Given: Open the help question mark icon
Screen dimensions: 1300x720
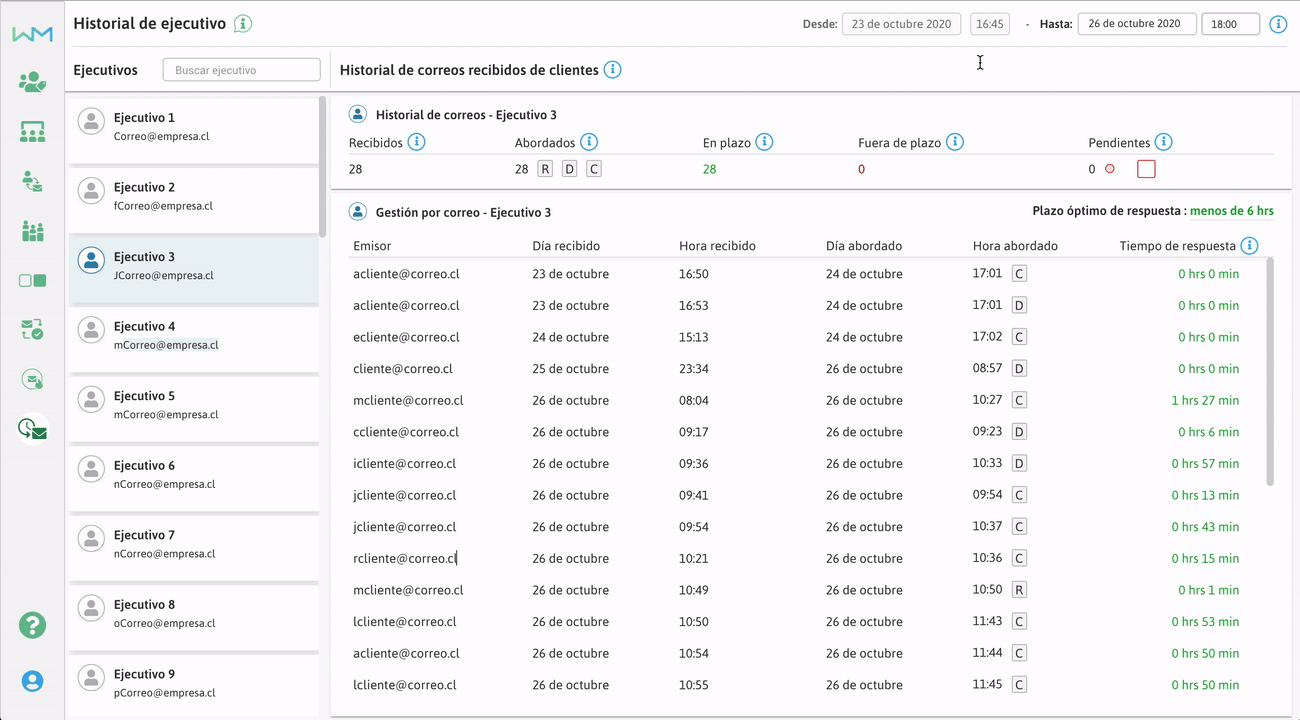Looking at the screenshot, I should point(32,625).
